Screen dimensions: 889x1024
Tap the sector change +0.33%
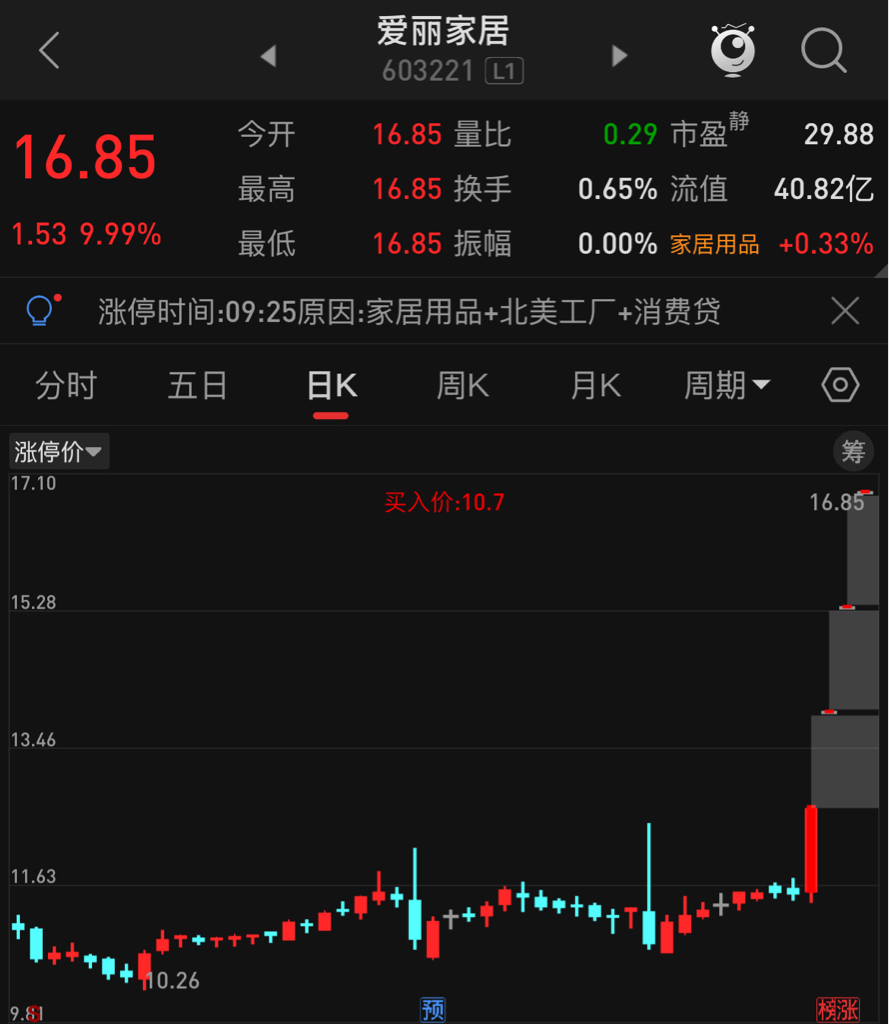coord(826,244)
